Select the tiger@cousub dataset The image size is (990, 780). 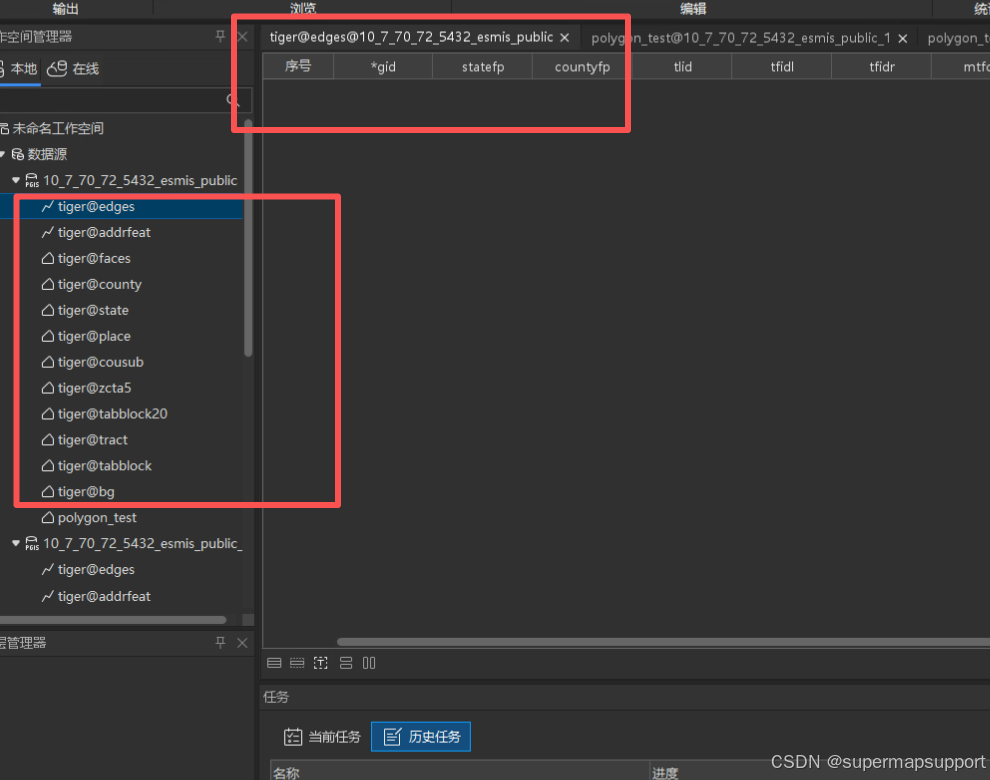click(100, 362)
